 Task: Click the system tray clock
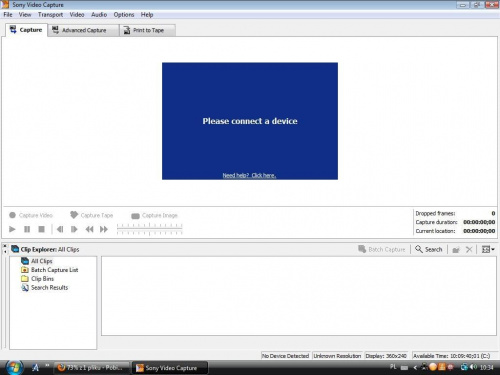[486, 367]
